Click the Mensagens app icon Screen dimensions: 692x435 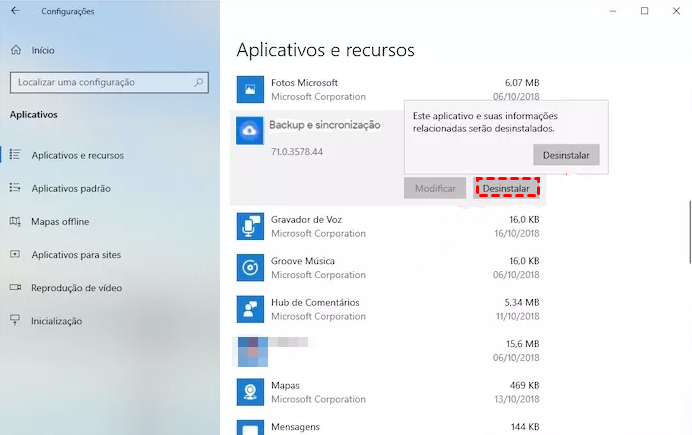pyautogui.click(x=250, y=427)
